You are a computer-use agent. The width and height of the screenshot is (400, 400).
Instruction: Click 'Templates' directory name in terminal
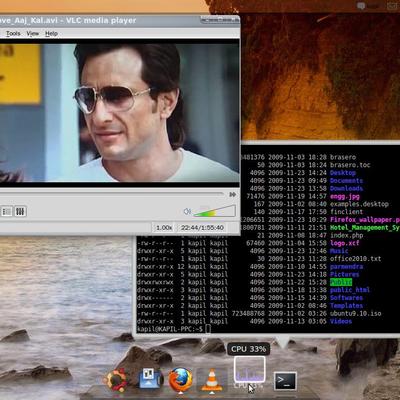pos(346,306)
